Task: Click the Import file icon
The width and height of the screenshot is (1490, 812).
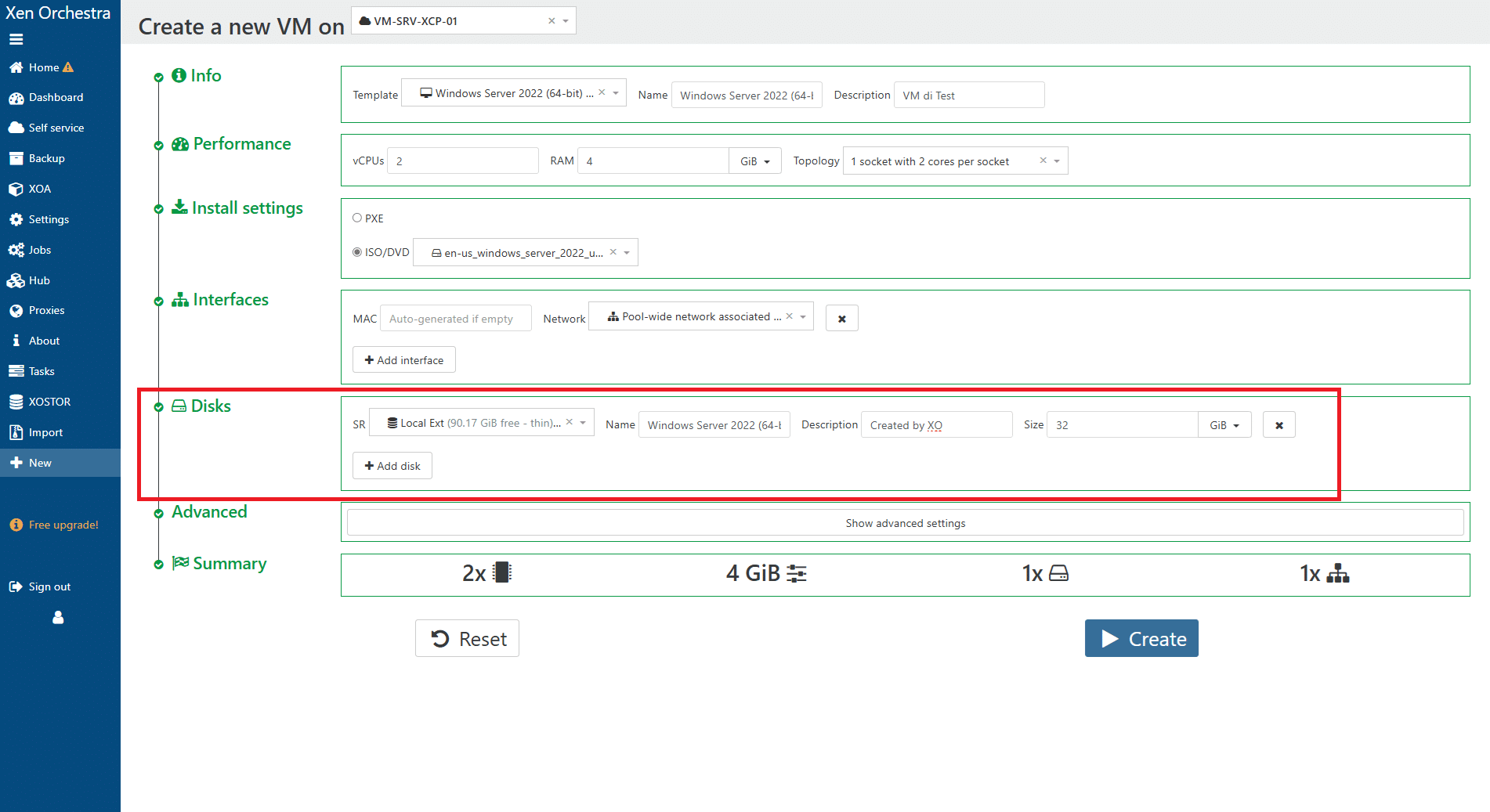Action: pyautogui.click(x=16, y=432)
